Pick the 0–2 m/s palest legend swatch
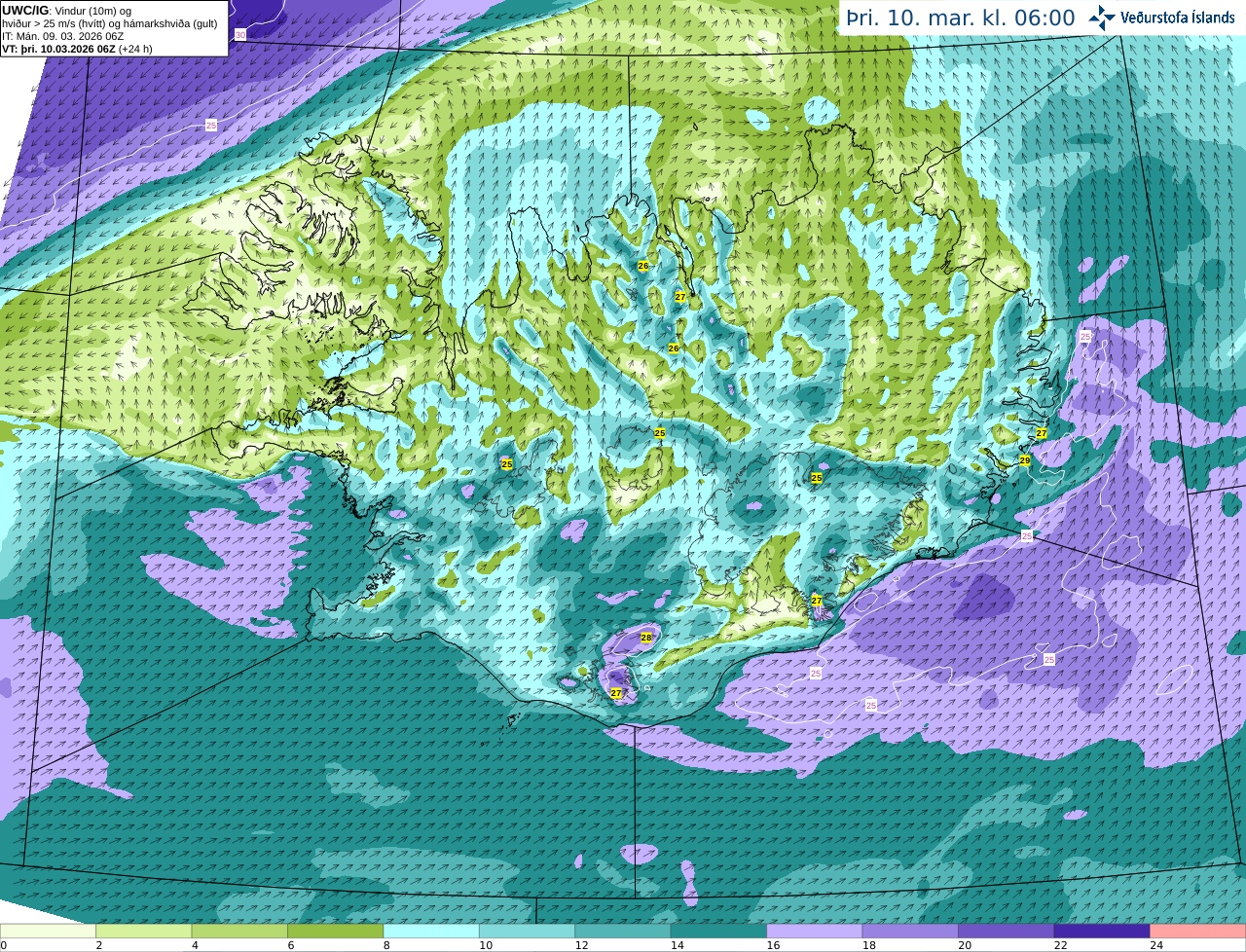The height and width of the screenshot is (952, 1246). [x=48, y=931]
